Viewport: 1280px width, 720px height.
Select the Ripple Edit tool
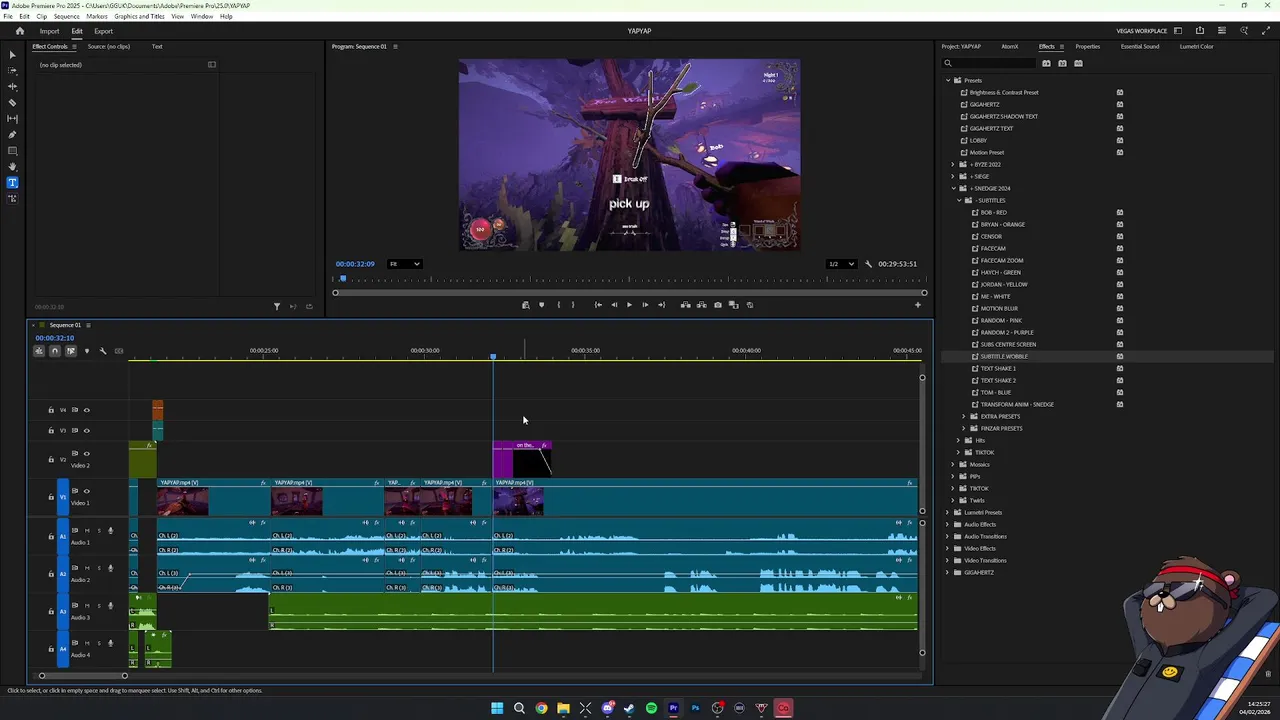pyautogui.click(x=12, y=87)
